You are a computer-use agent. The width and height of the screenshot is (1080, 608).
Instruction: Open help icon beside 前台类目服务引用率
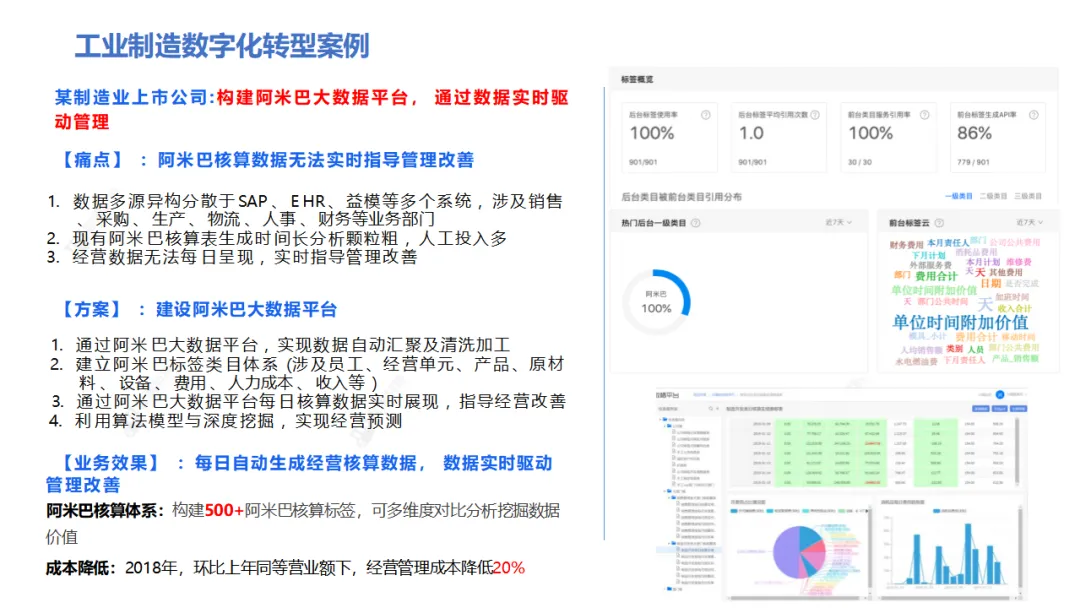pos(924,115)
